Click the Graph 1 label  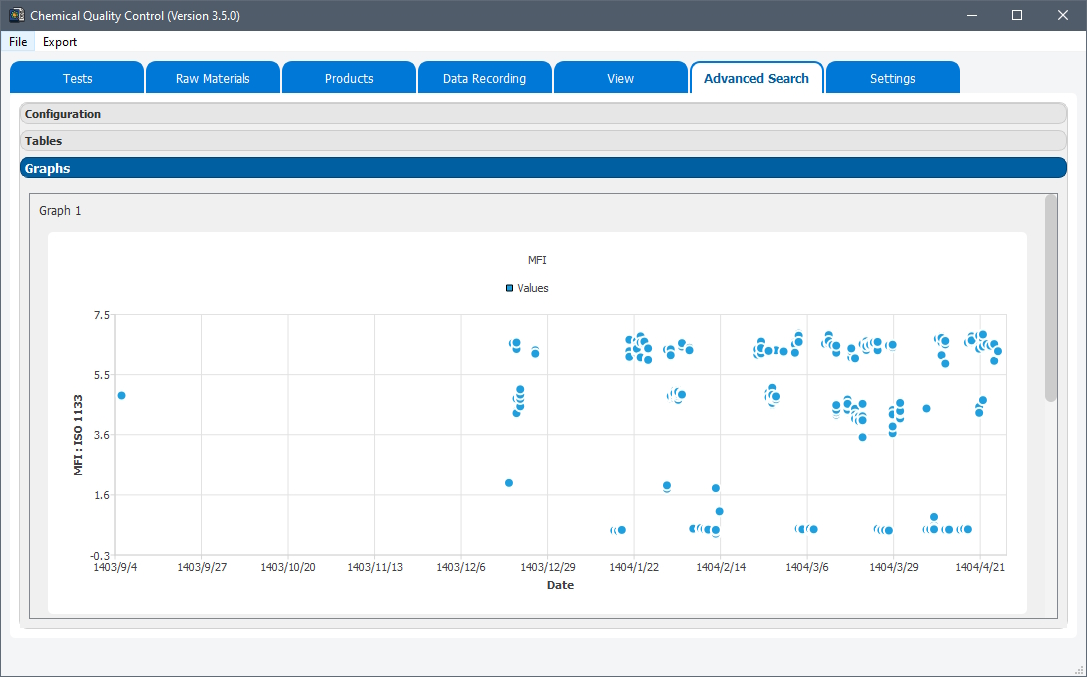tap(59, 210)
